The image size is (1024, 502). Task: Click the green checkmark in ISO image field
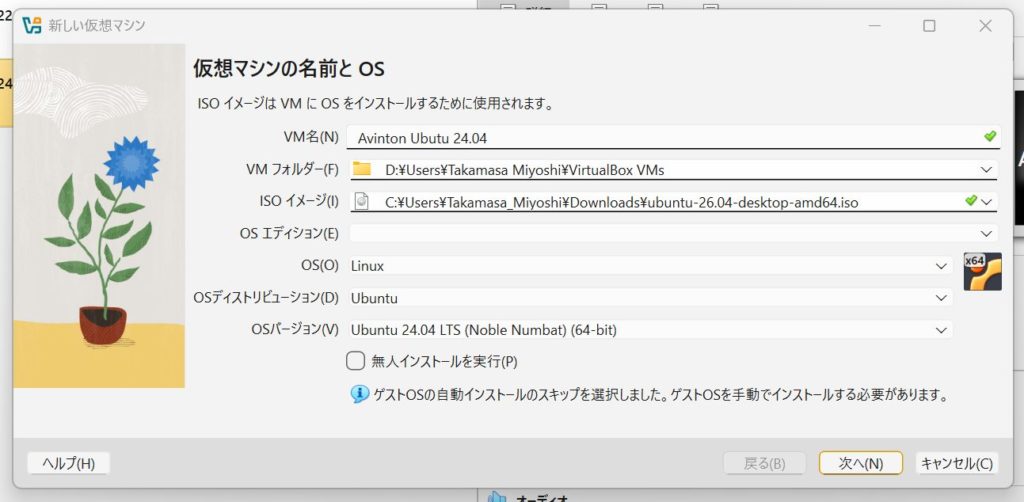pos(971,200)
